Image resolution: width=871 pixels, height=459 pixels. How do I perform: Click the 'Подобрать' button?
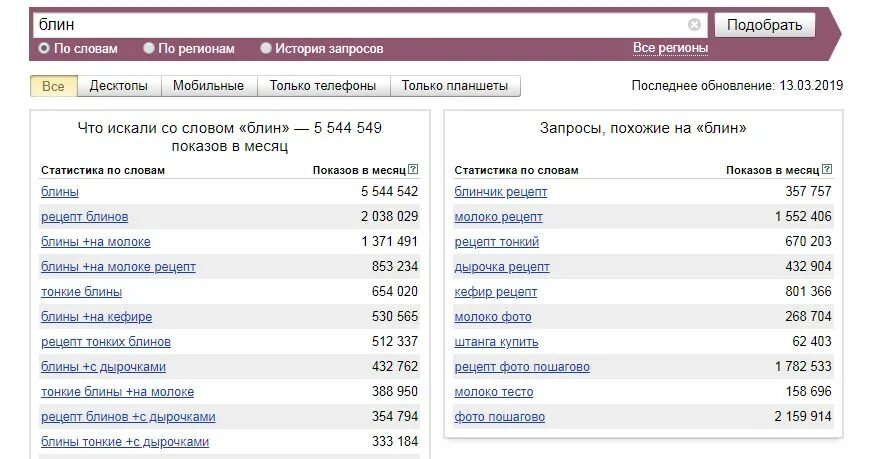point(764,25)
